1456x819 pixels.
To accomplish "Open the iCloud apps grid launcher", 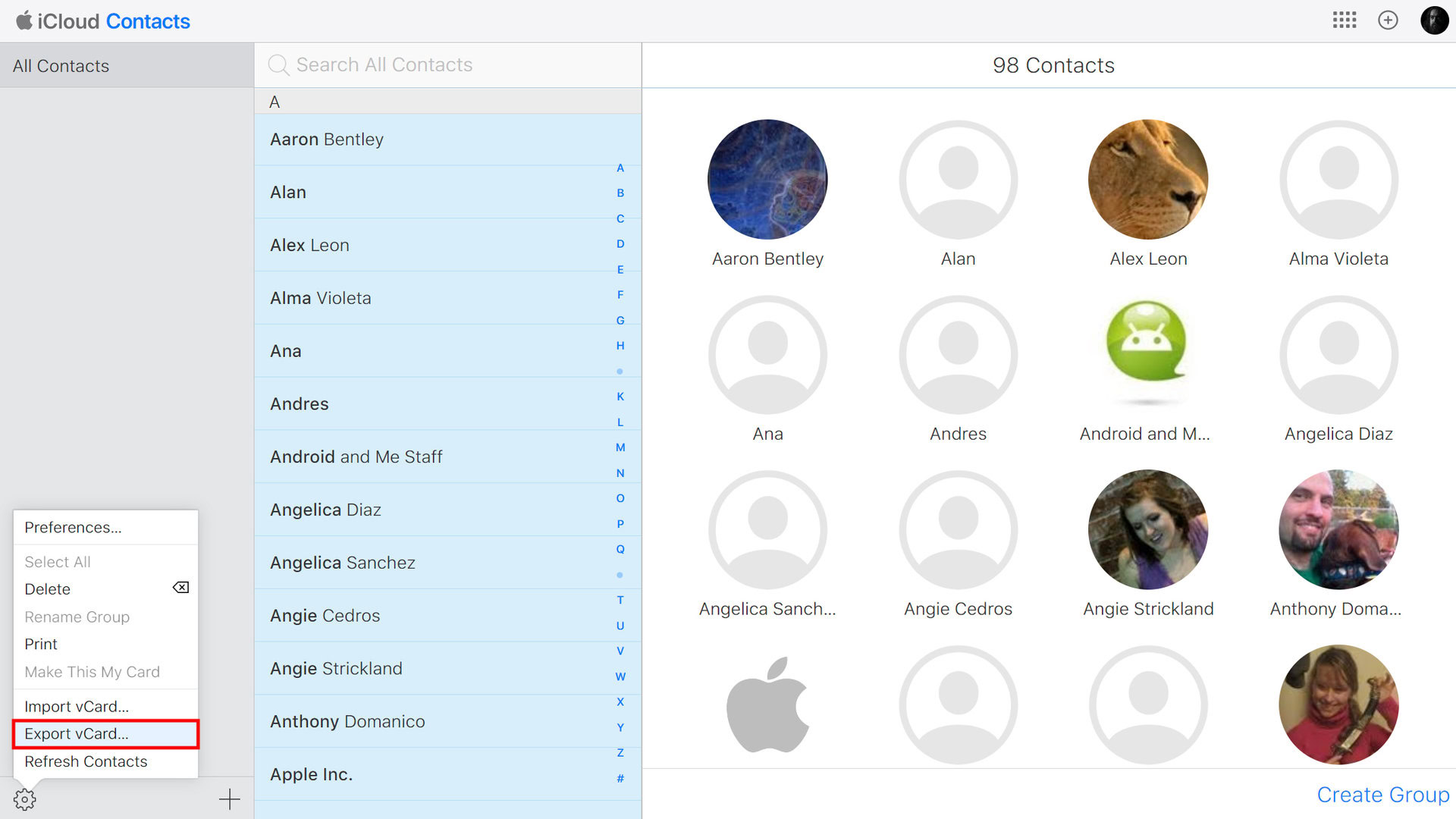I will (1345, 20).
